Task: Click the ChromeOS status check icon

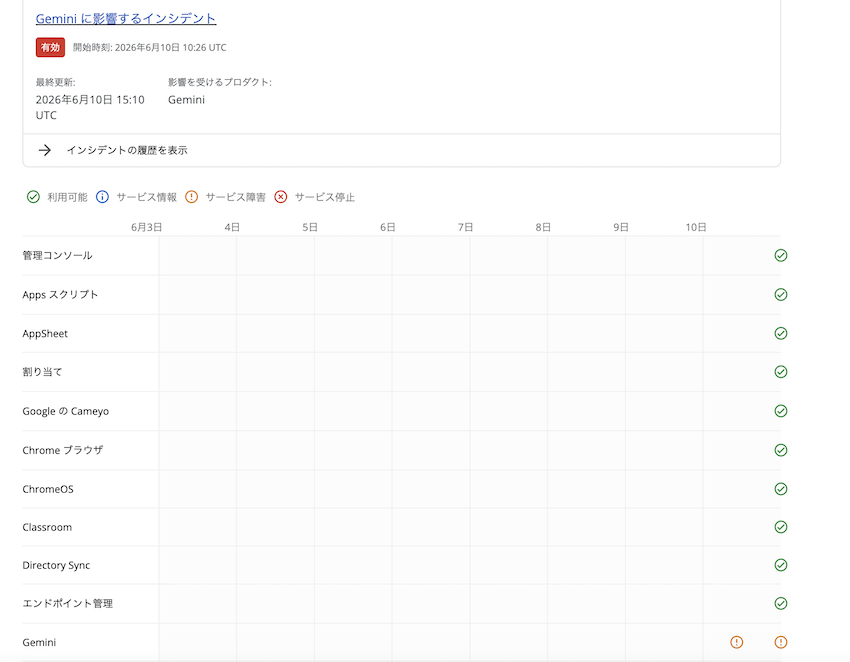Action: point(781,489)
